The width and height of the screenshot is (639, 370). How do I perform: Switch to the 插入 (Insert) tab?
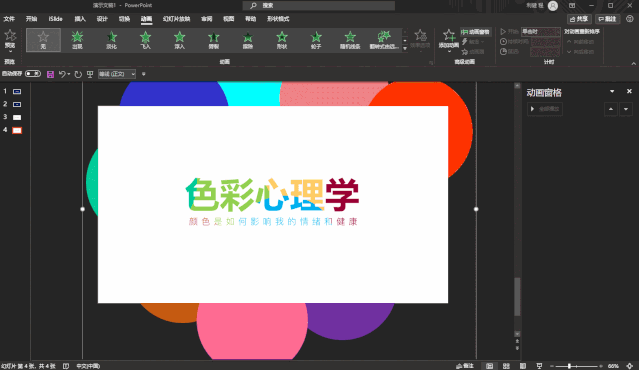[x=80, y=19]
